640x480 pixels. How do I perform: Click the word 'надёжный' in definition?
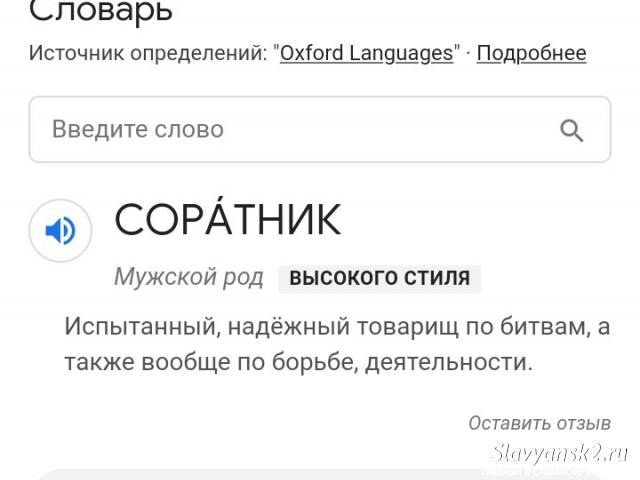tap(289, 327)
